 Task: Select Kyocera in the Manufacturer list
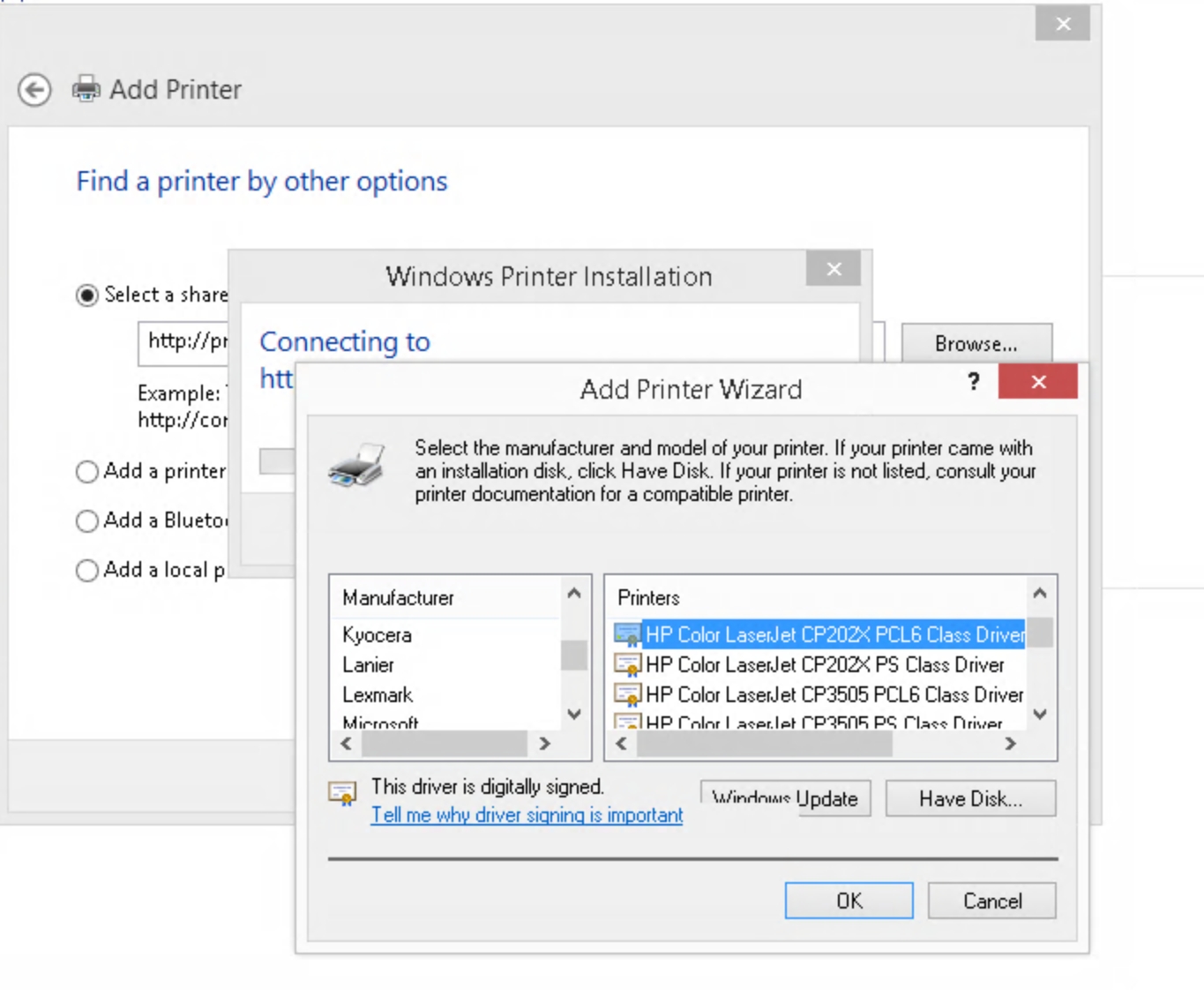tap(377, 635)
